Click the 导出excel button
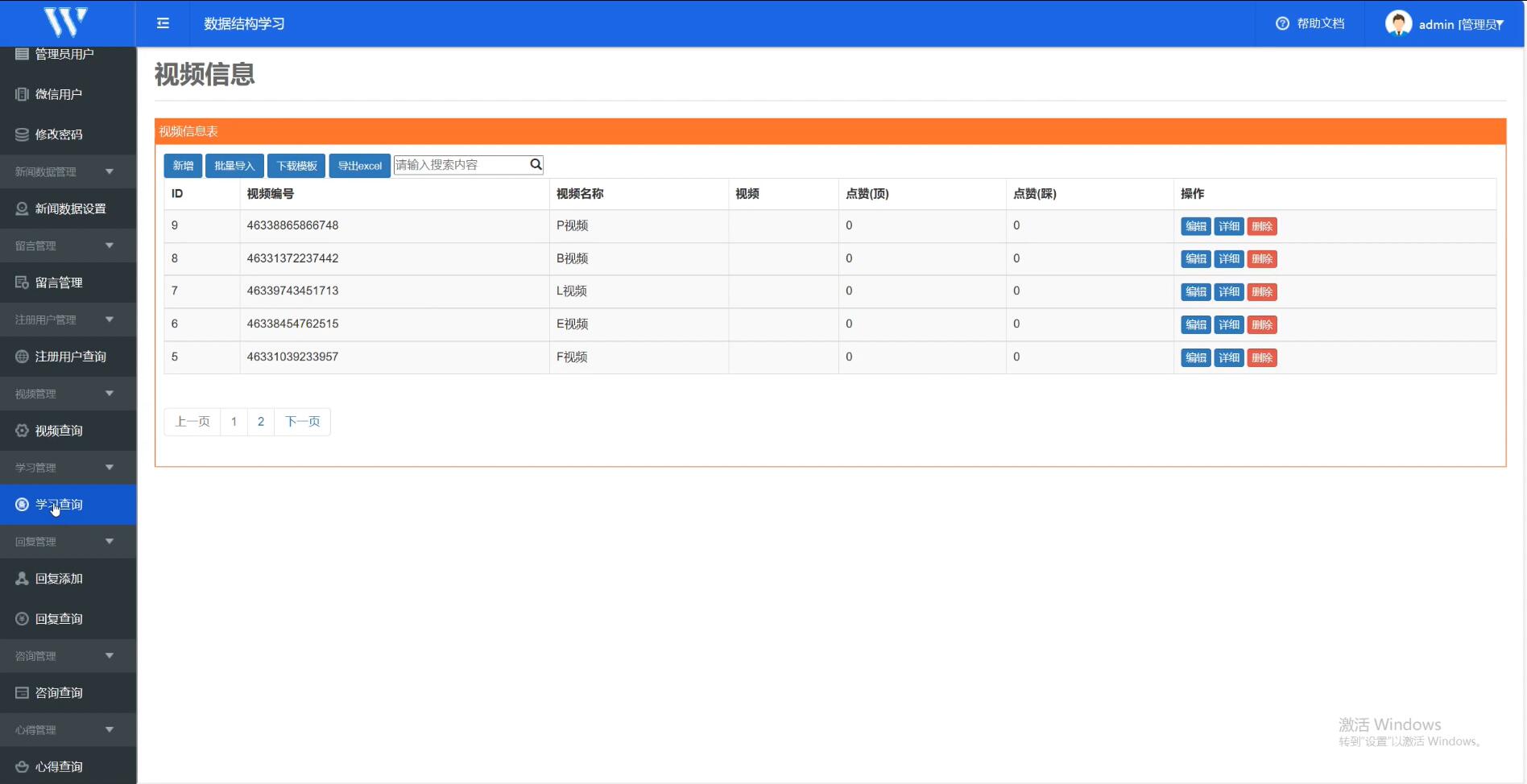 coord(359,166)
